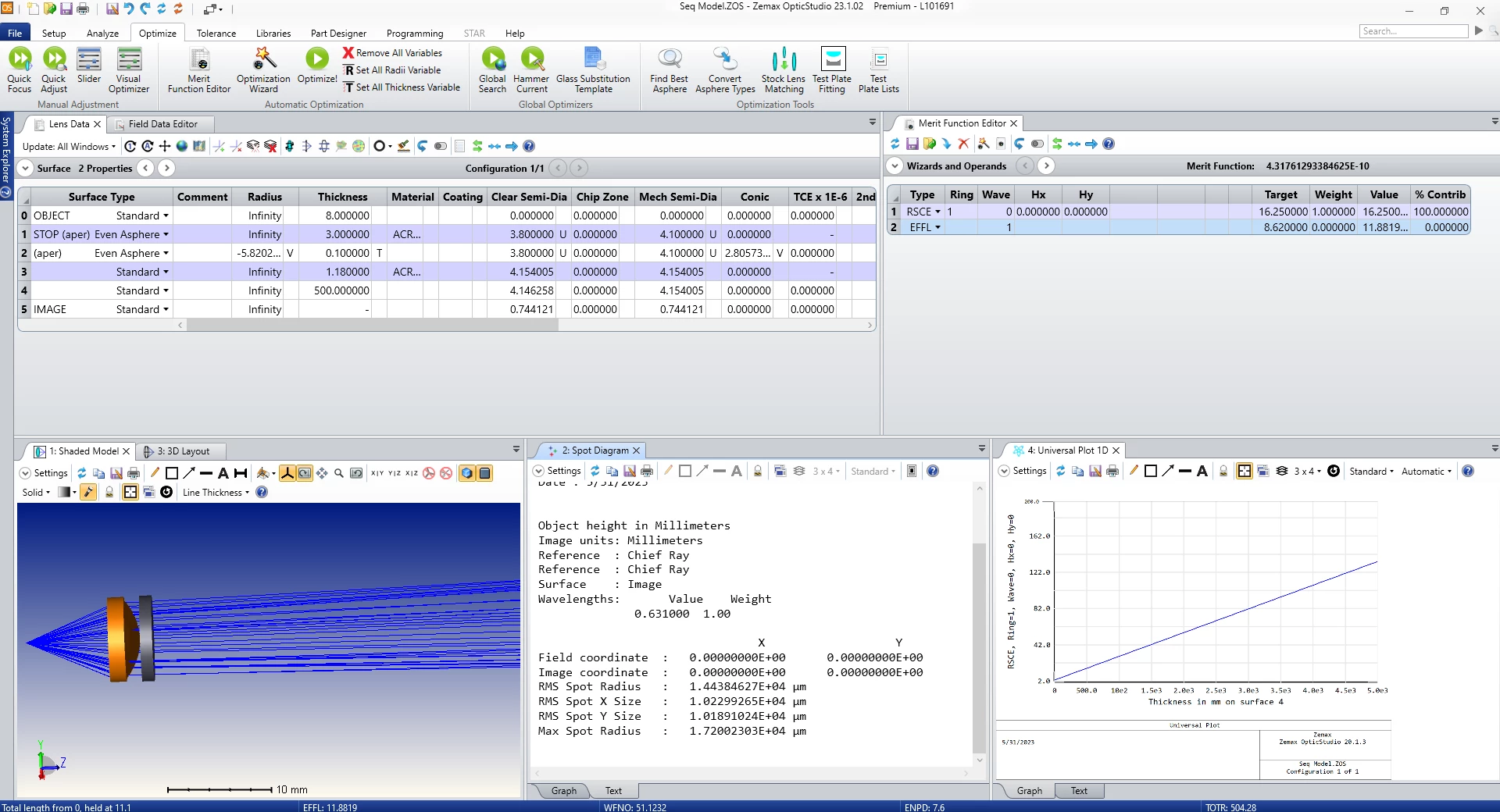Open the Help ribbon tab
This screenshot has width=1500, height=812.
point(515,34)
